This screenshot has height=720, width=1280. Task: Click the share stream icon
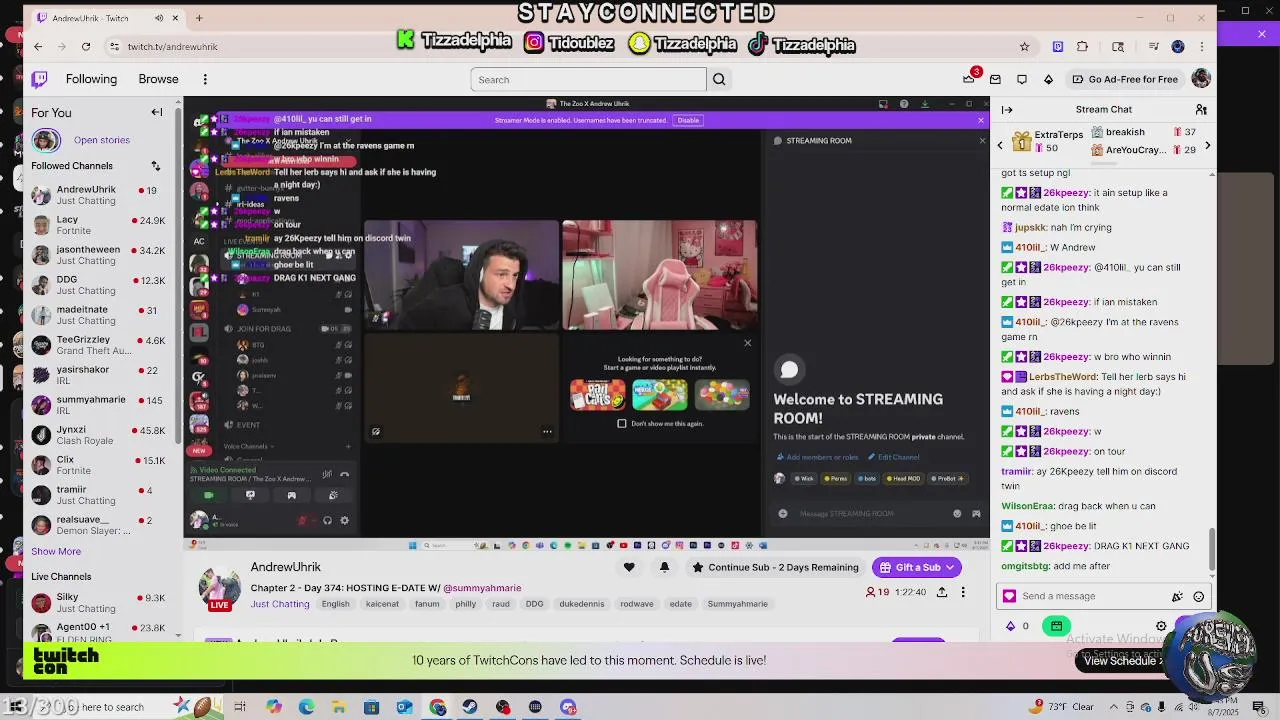pyautogui.click(x=942, y=592)
